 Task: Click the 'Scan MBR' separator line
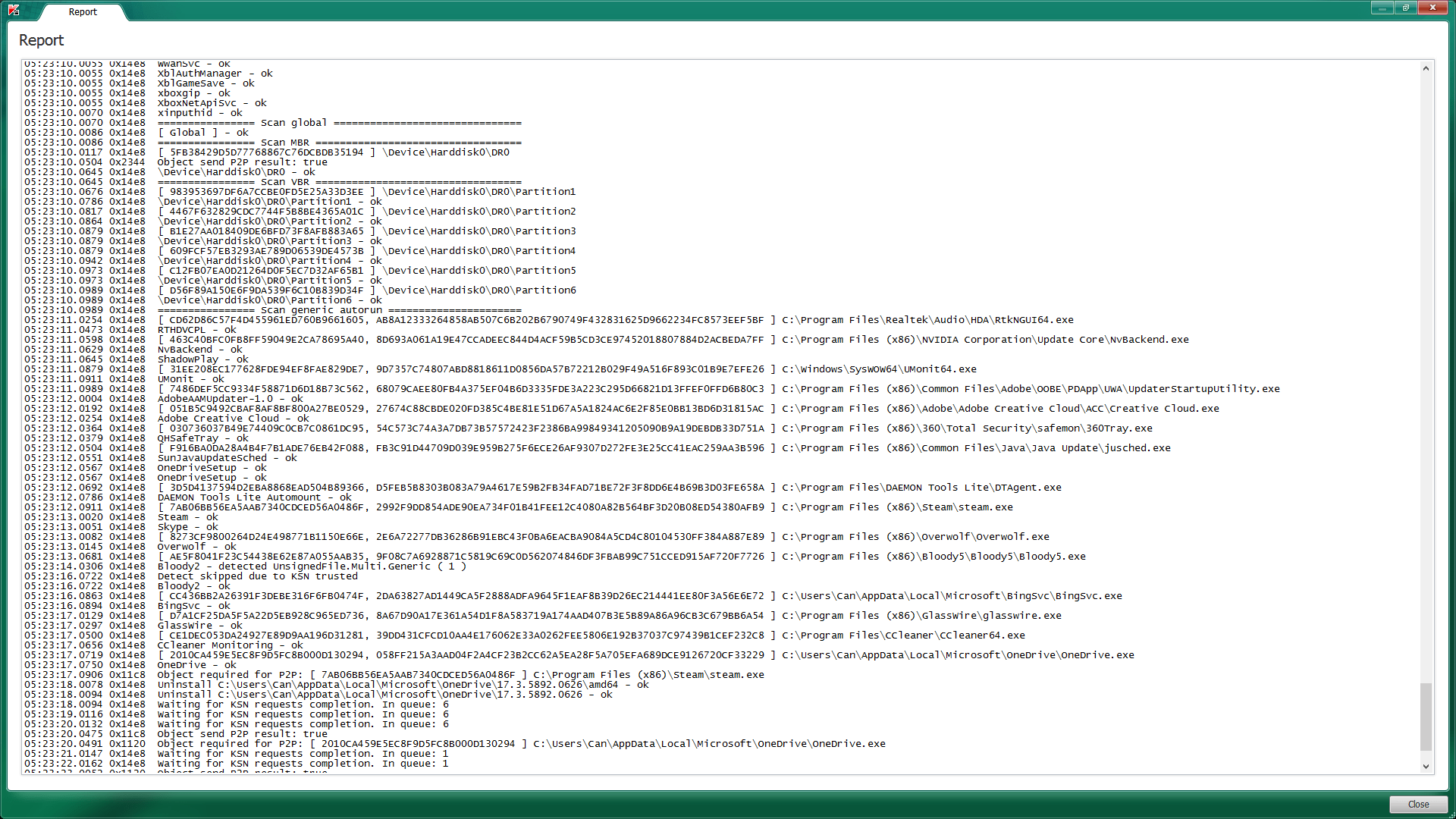click(339, 143)
